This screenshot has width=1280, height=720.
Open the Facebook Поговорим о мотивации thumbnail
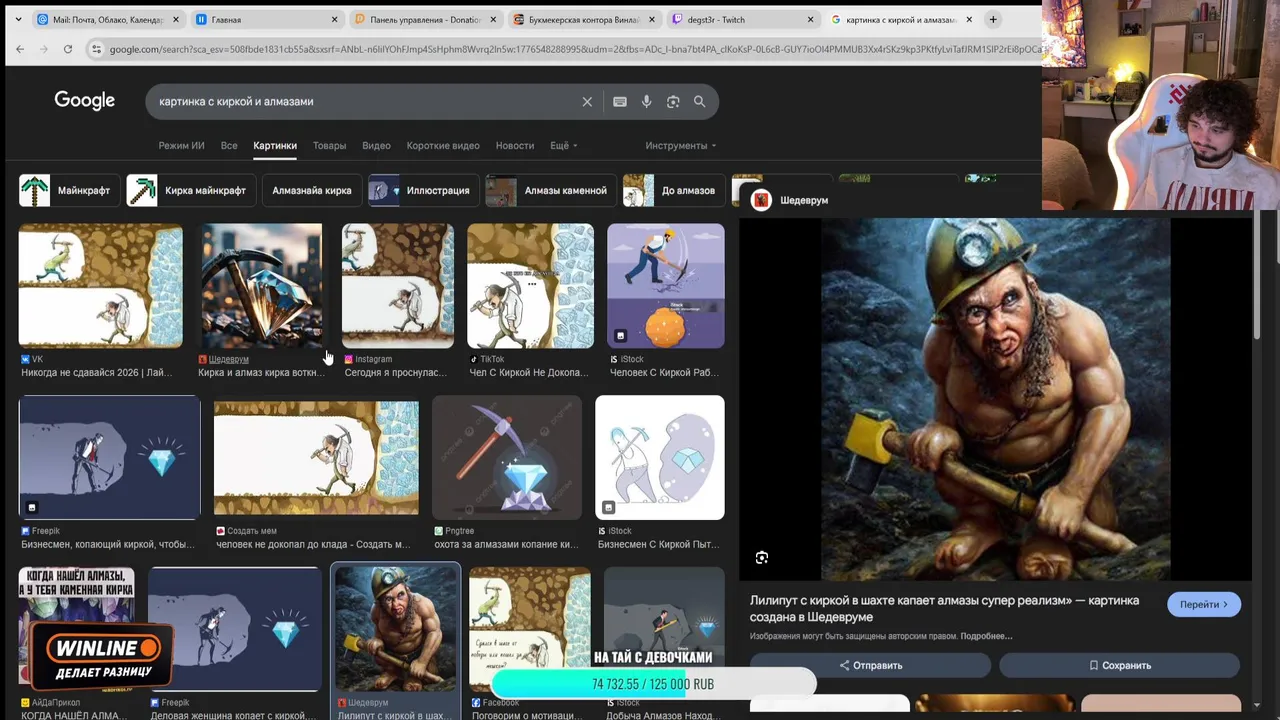tap(530, 629)
